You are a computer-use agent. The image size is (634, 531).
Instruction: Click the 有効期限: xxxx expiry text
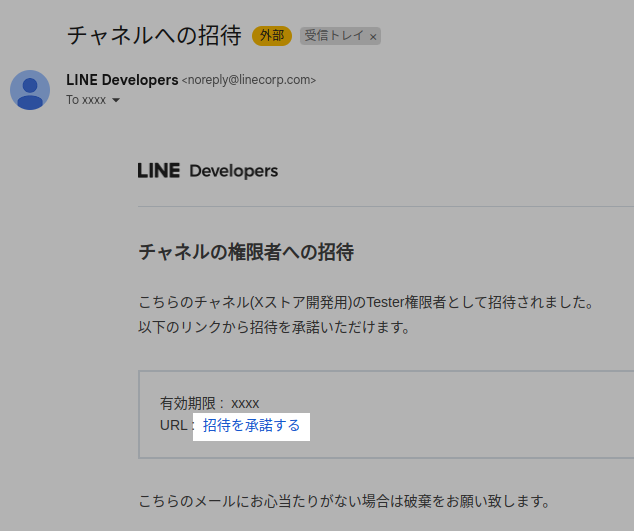click(x=209, y=403)
